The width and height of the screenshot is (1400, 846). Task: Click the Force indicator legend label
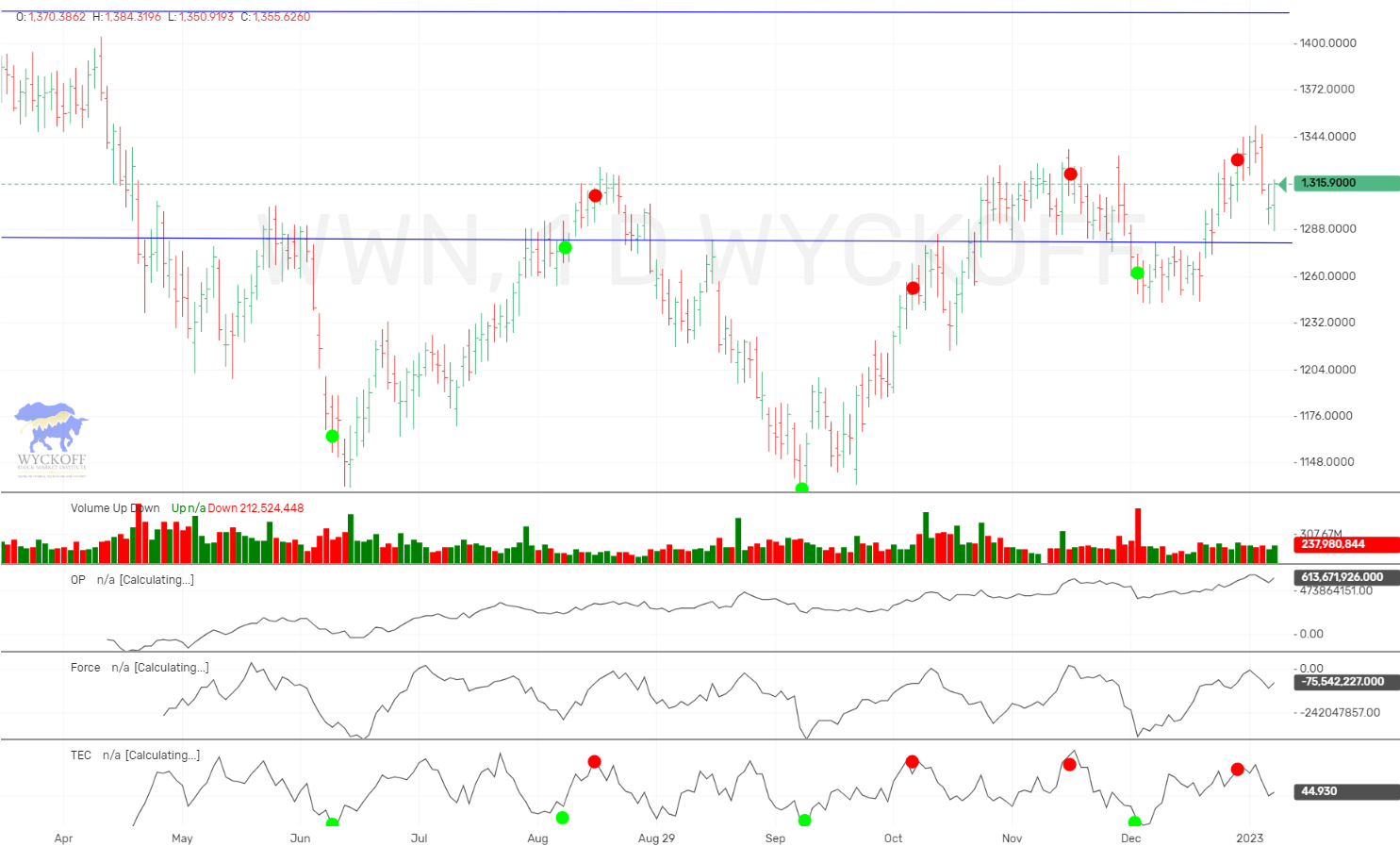click(x=85, y=667)
